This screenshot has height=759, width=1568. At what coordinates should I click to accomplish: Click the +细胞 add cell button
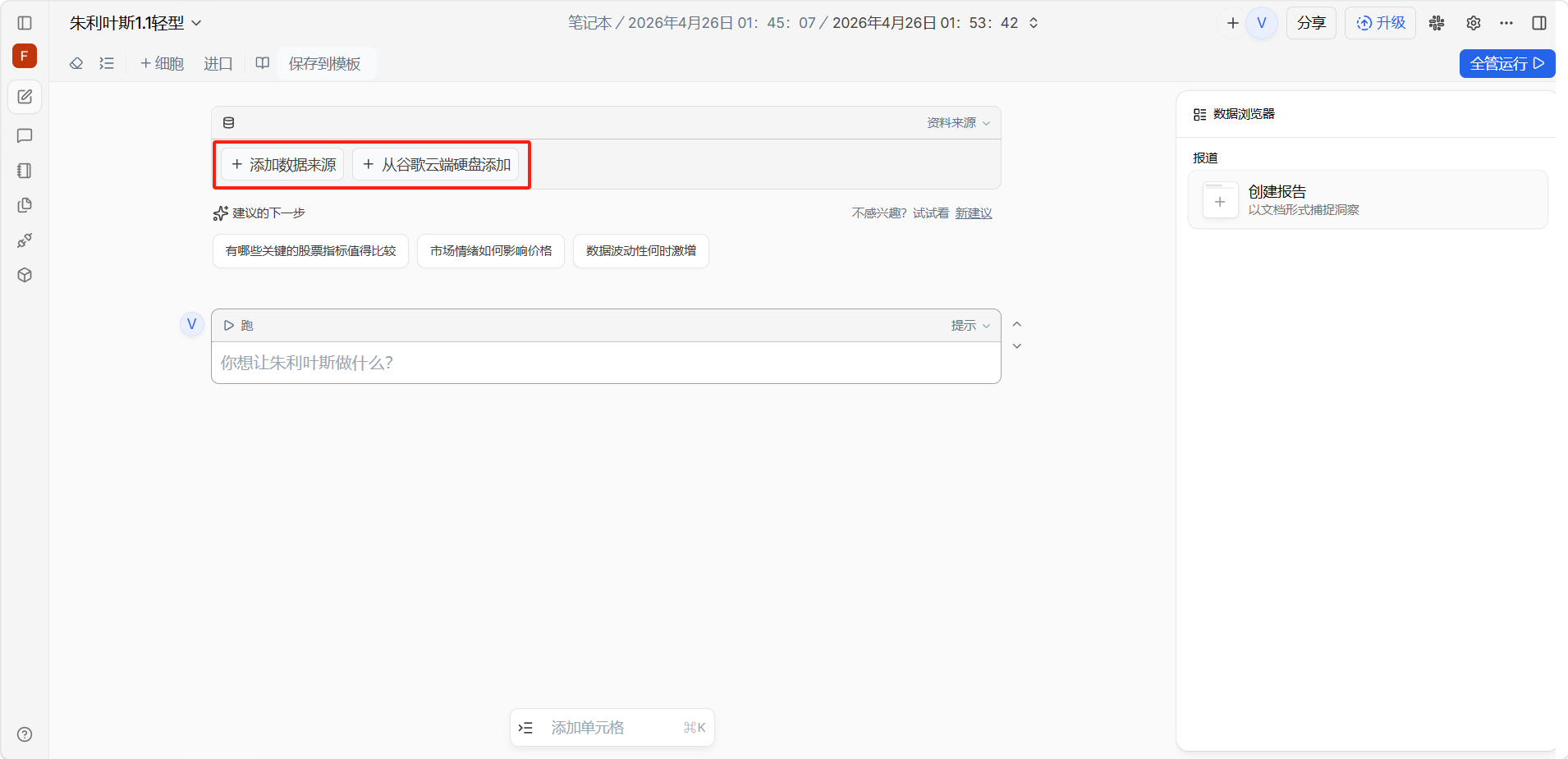point(162,63)
